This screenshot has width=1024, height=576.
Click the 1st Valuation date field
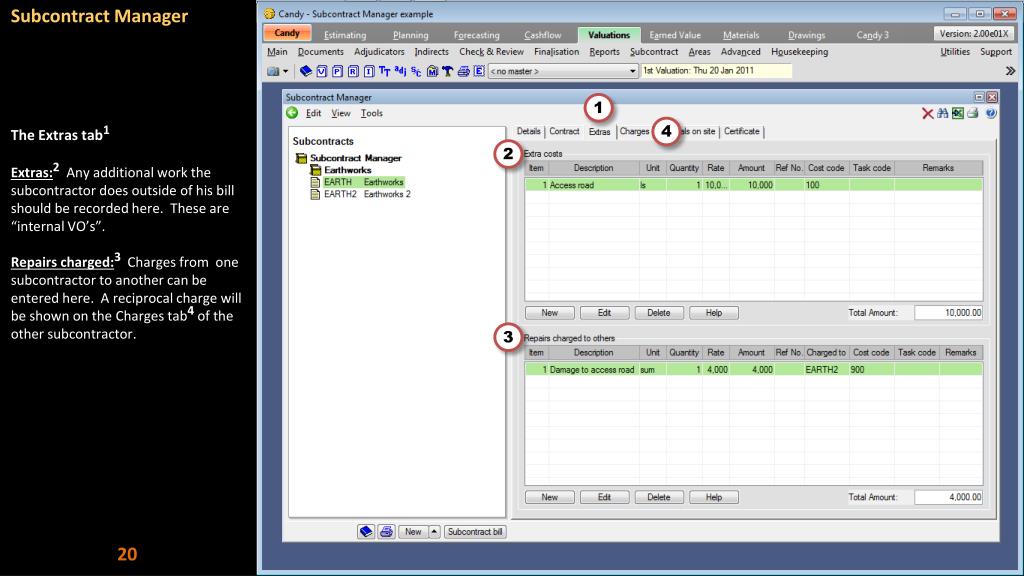coord(716,71)
